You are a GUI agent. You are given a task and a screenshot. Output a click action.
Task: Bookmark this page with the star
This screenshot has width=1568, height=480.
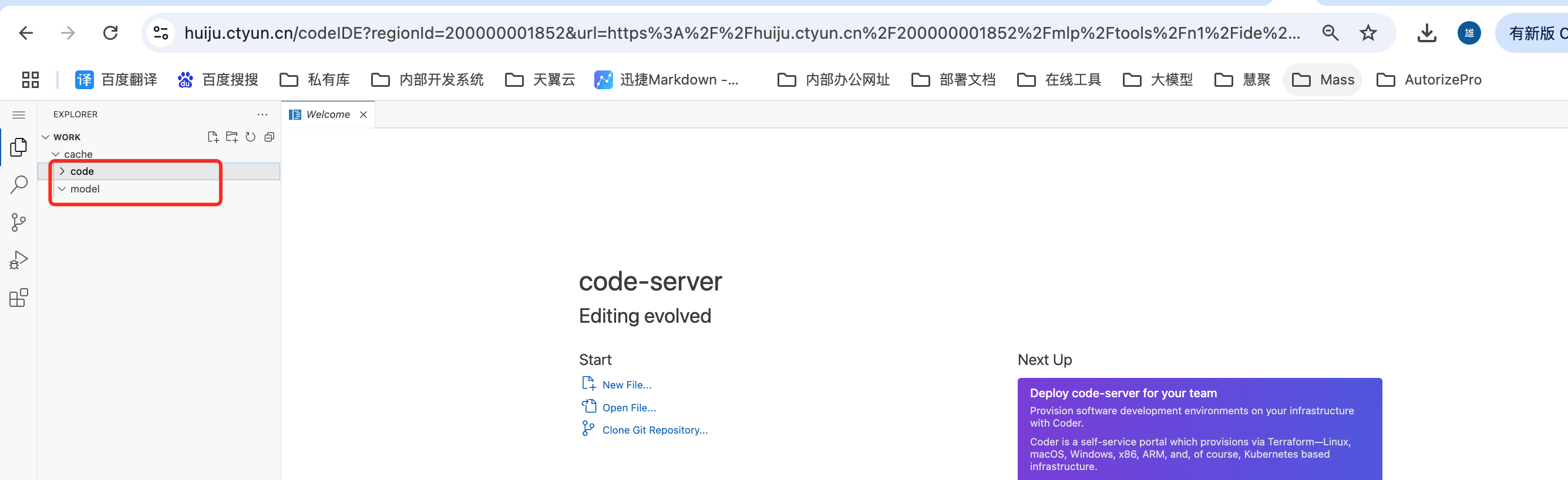pyautogui.click(x=1368, y=33)
